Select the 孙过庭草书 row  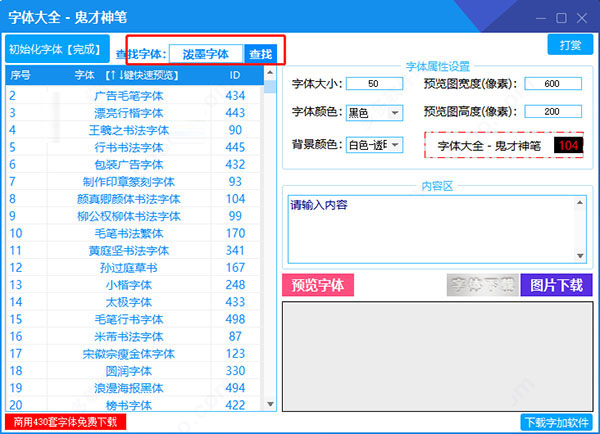[x=134, y=268]
